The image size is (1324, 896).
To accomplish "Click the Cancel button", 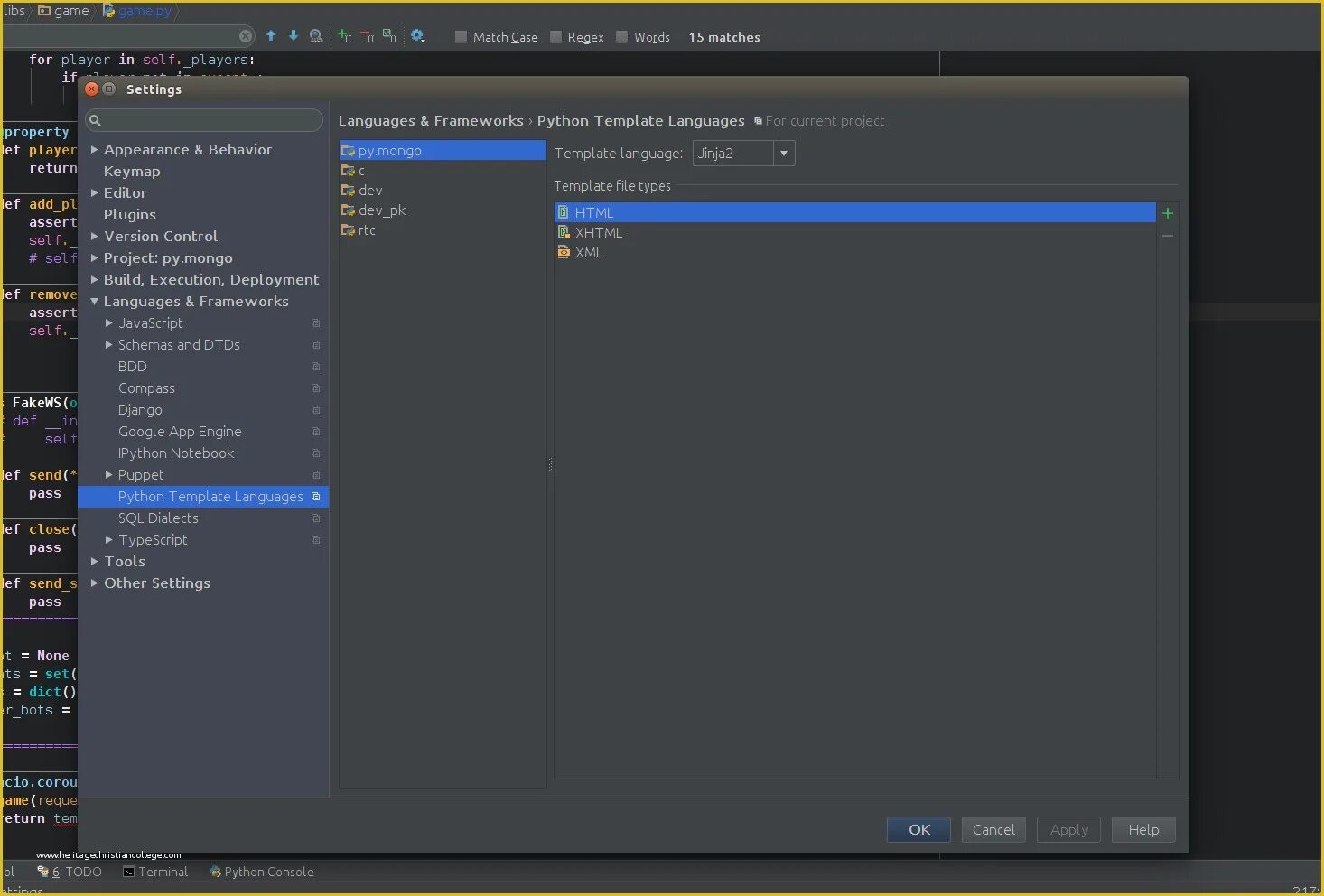I will (x=993, y=829).
